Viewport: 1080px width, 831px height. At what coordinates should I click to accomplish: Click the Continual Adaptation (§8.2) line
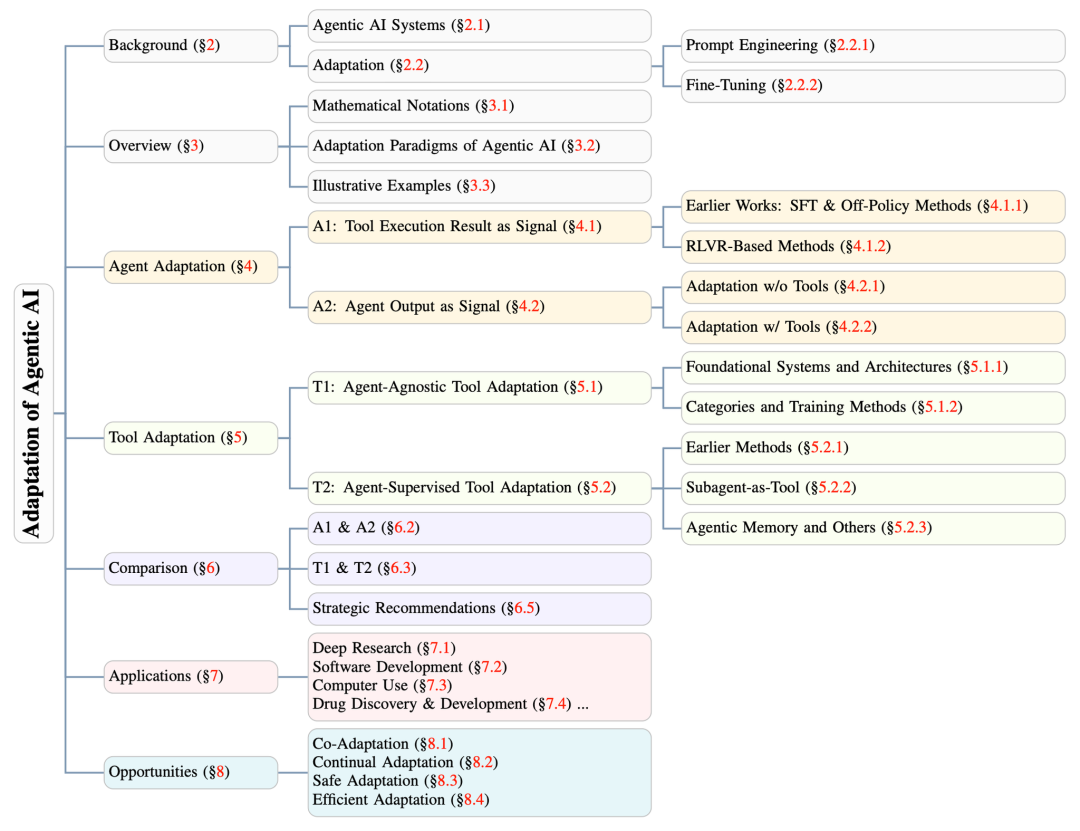tap(405, 763)
